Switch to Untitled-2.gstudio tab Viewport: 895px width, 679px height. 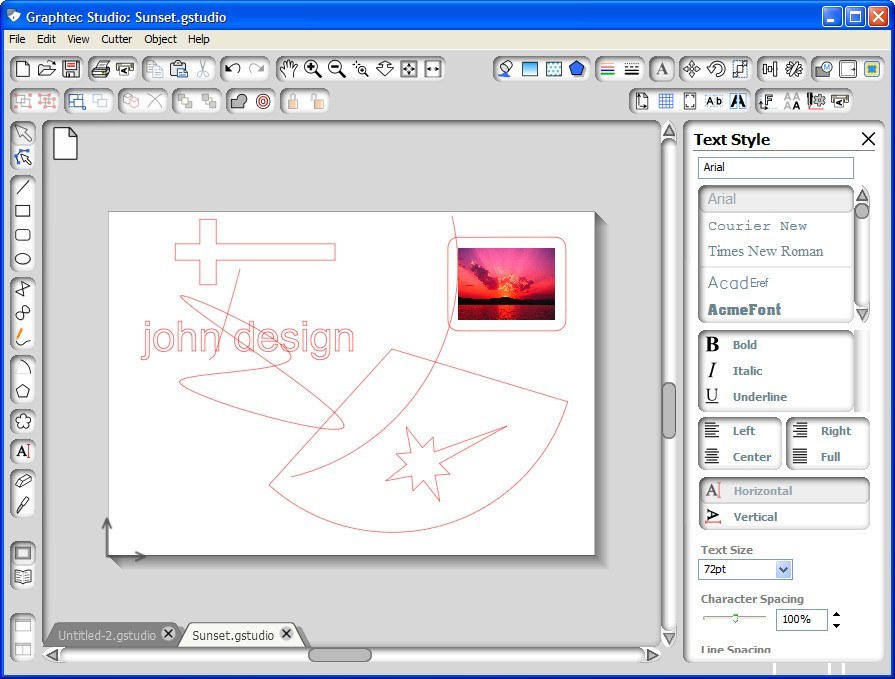coord(107,635)
